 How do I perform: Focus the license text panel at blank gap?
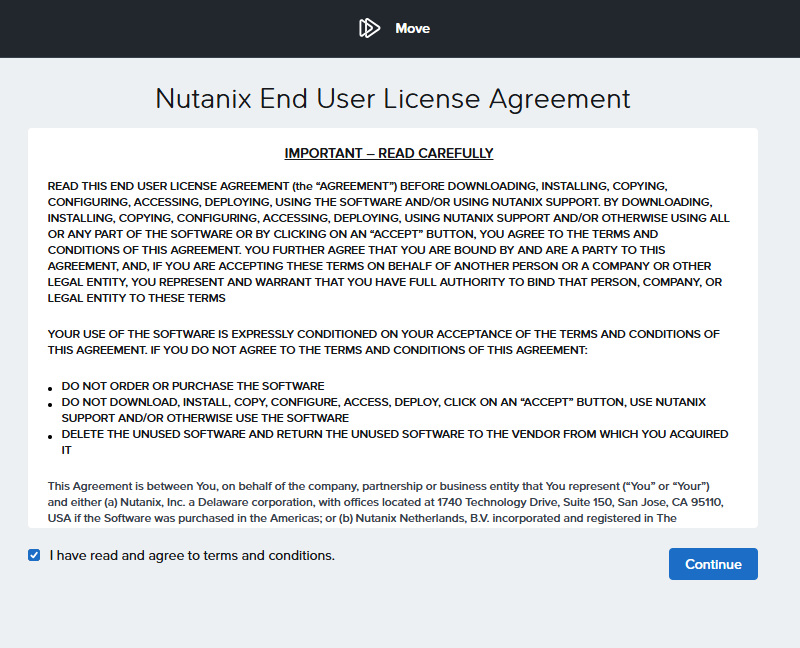tap(400, 315)
